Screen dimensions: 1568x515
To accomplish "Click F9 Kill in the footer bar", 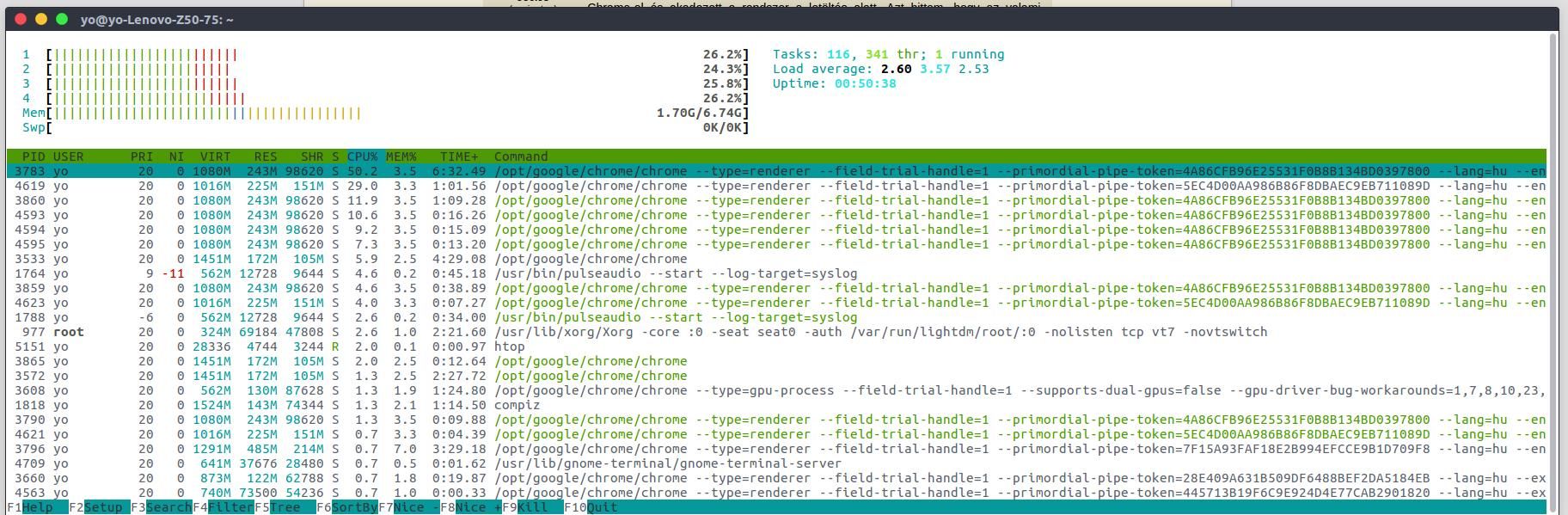I will [x=532, y=507].
